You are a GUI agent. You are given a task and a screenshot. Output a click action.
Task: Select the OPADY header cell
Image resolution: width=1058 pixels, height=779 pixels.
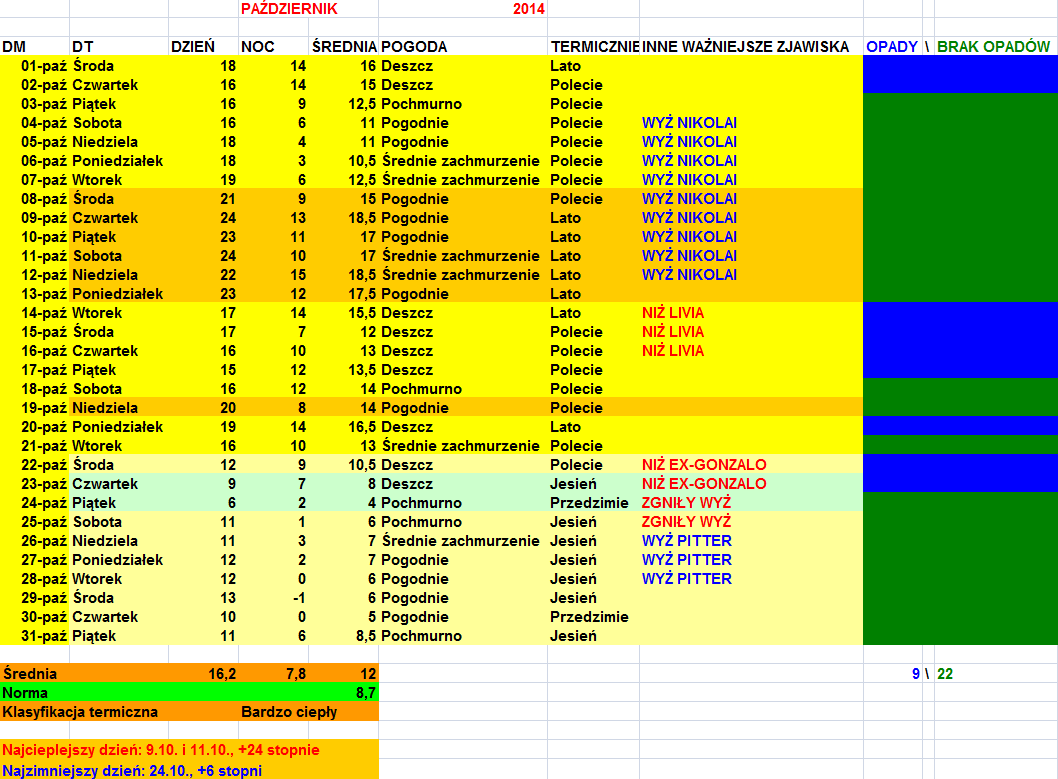[x=891, y=47]
